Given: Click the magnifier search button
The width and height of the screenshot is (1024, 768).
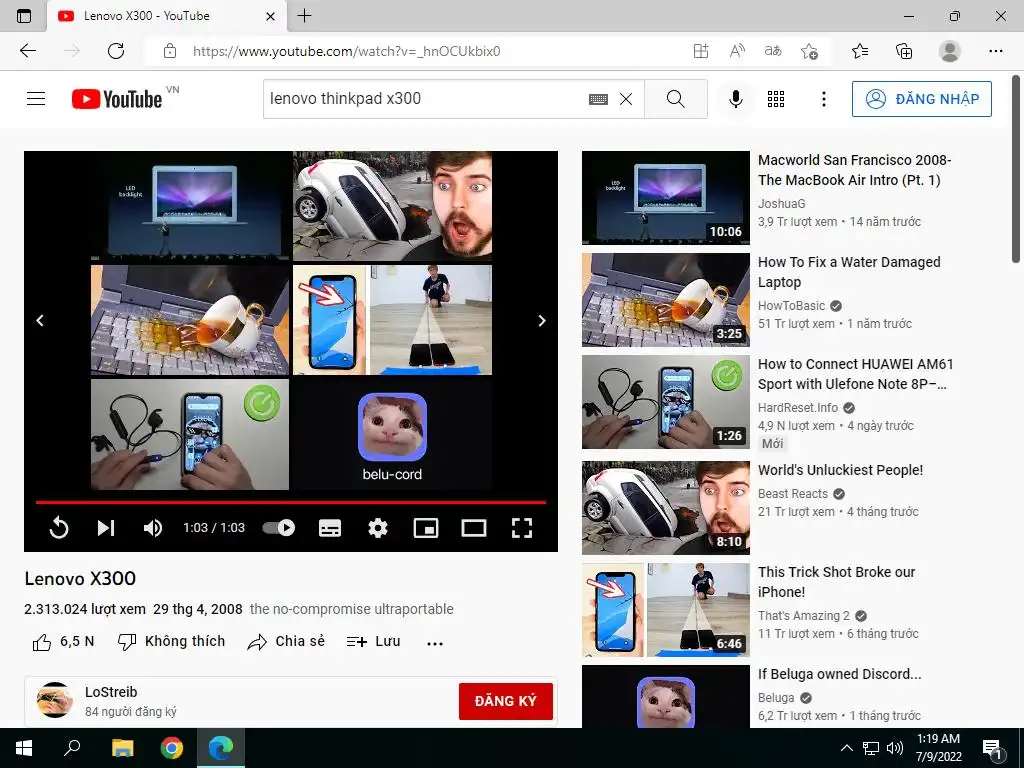Looking at the screenshot, I should point(676,99).
